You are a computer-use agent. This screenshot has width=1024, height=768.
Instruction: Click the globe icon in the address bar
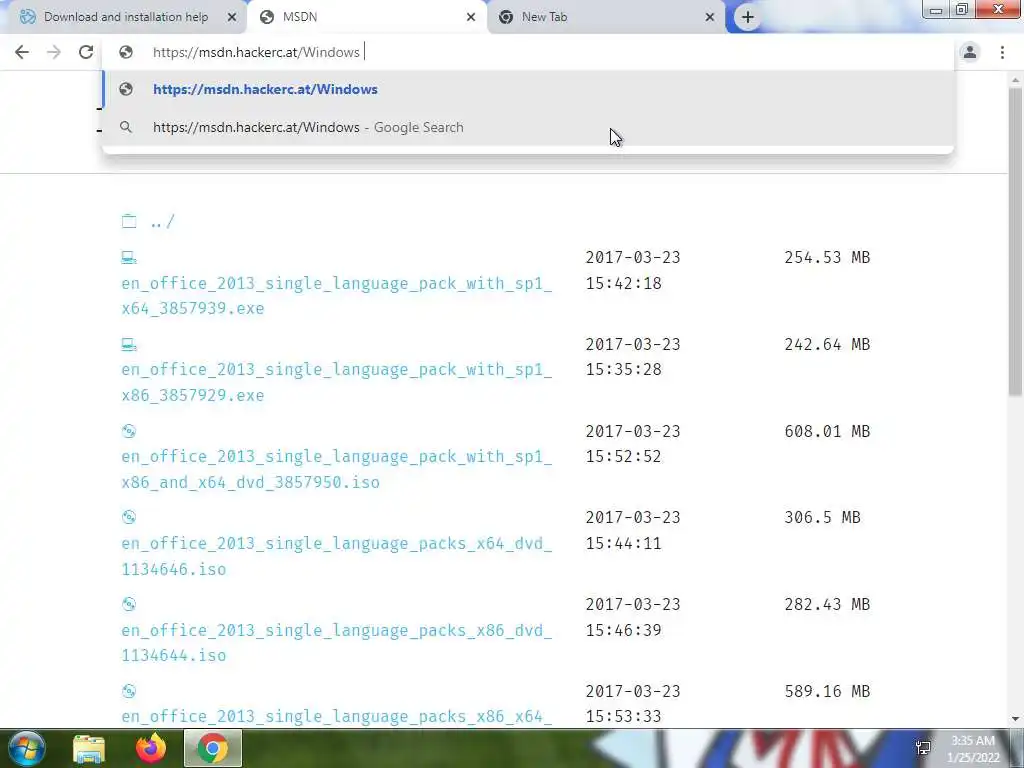(126, 52)
